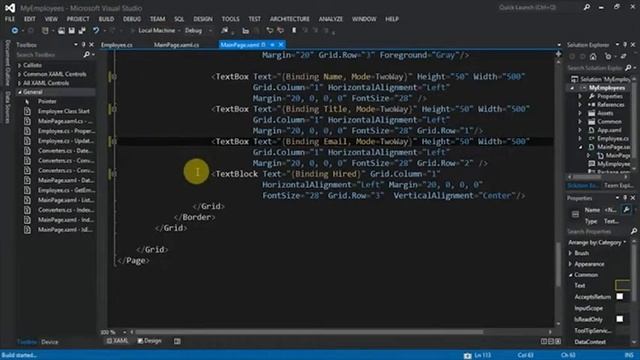
Task: Click the New Project toolbar icon
Action: (45, 31)
